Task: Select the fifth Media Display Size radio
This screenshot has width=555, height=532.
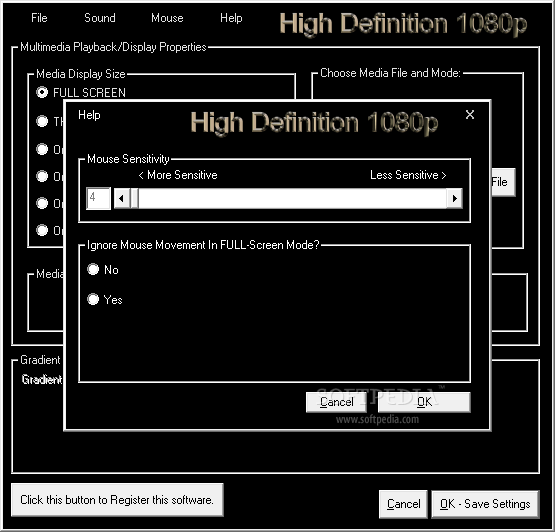Action: pyautogui.click(x=42, y=203)
